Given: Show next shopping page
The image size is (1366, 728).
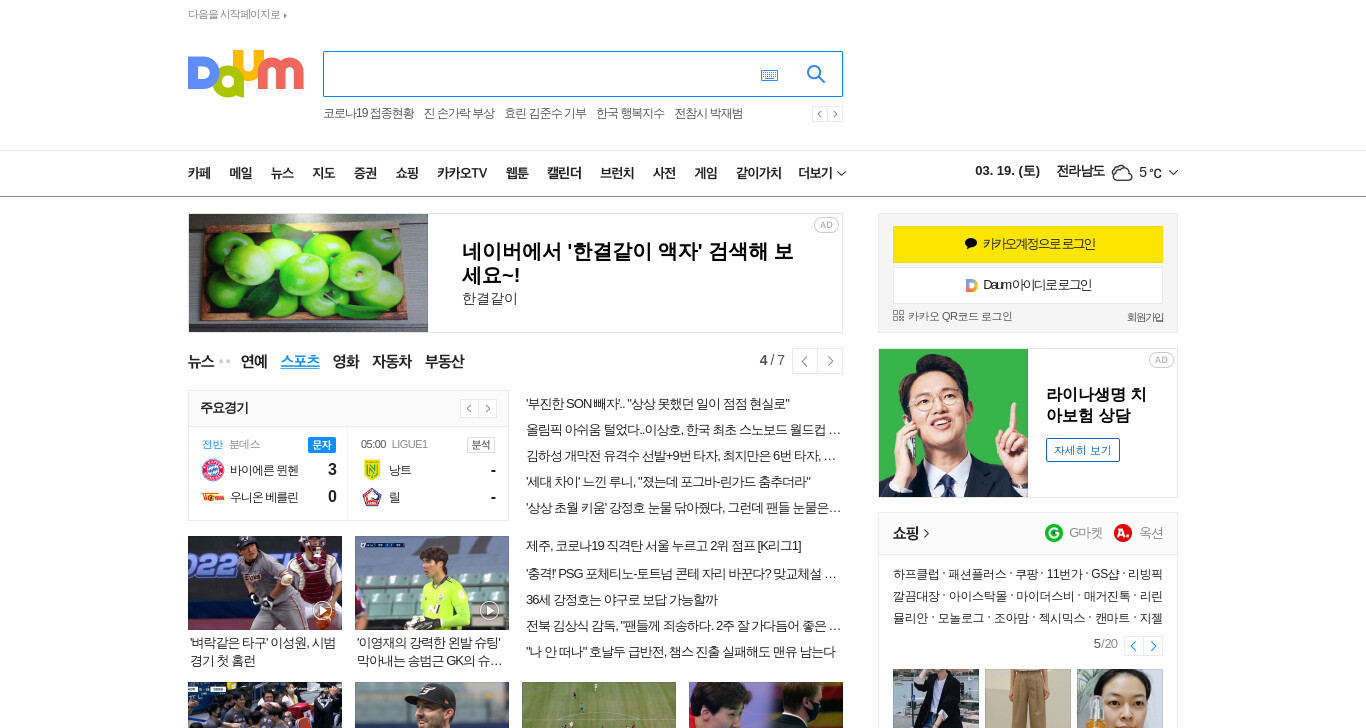Looking at the screenshot, I should click(1153, 646).
